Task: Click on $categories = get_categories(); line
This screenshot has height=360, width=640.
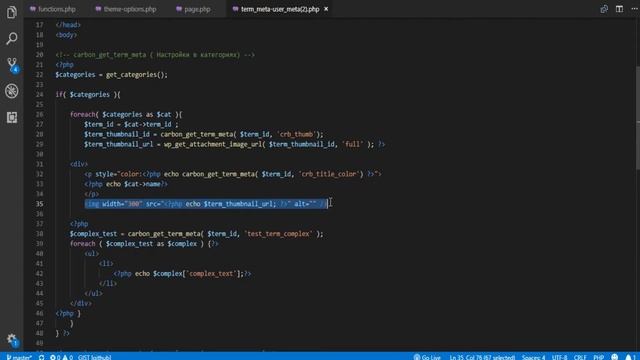Action: coord(111,75)
